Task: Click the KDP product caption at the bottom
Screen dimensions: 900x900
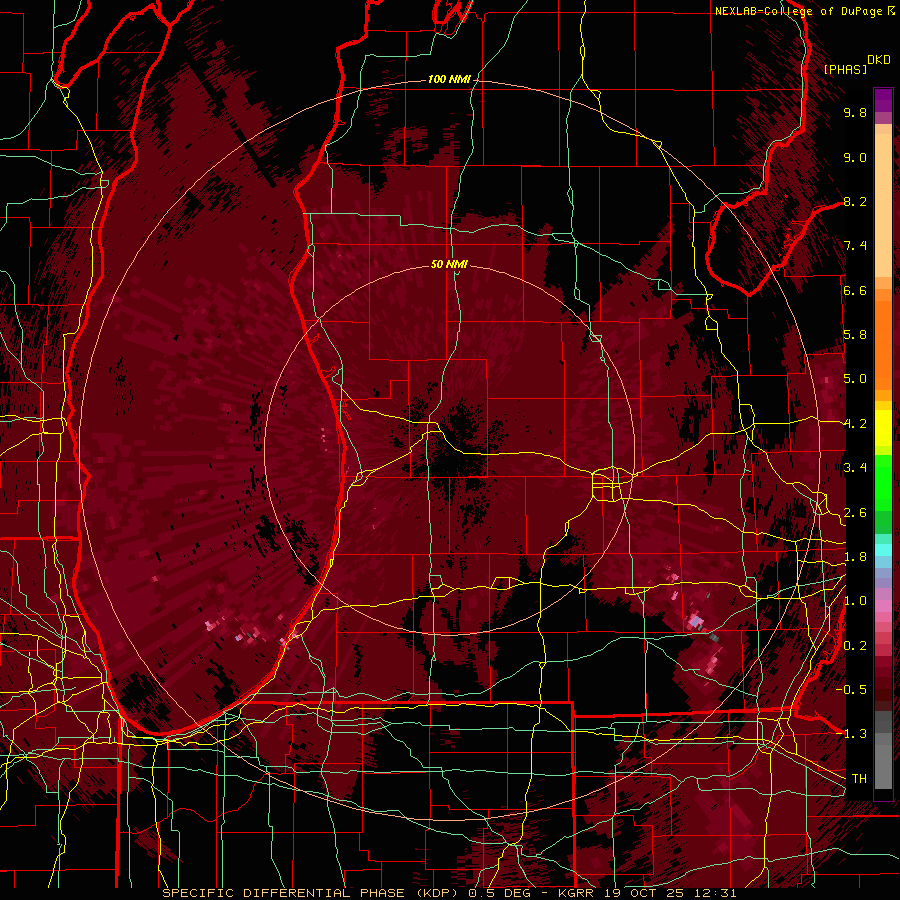Action: point(449,893)
